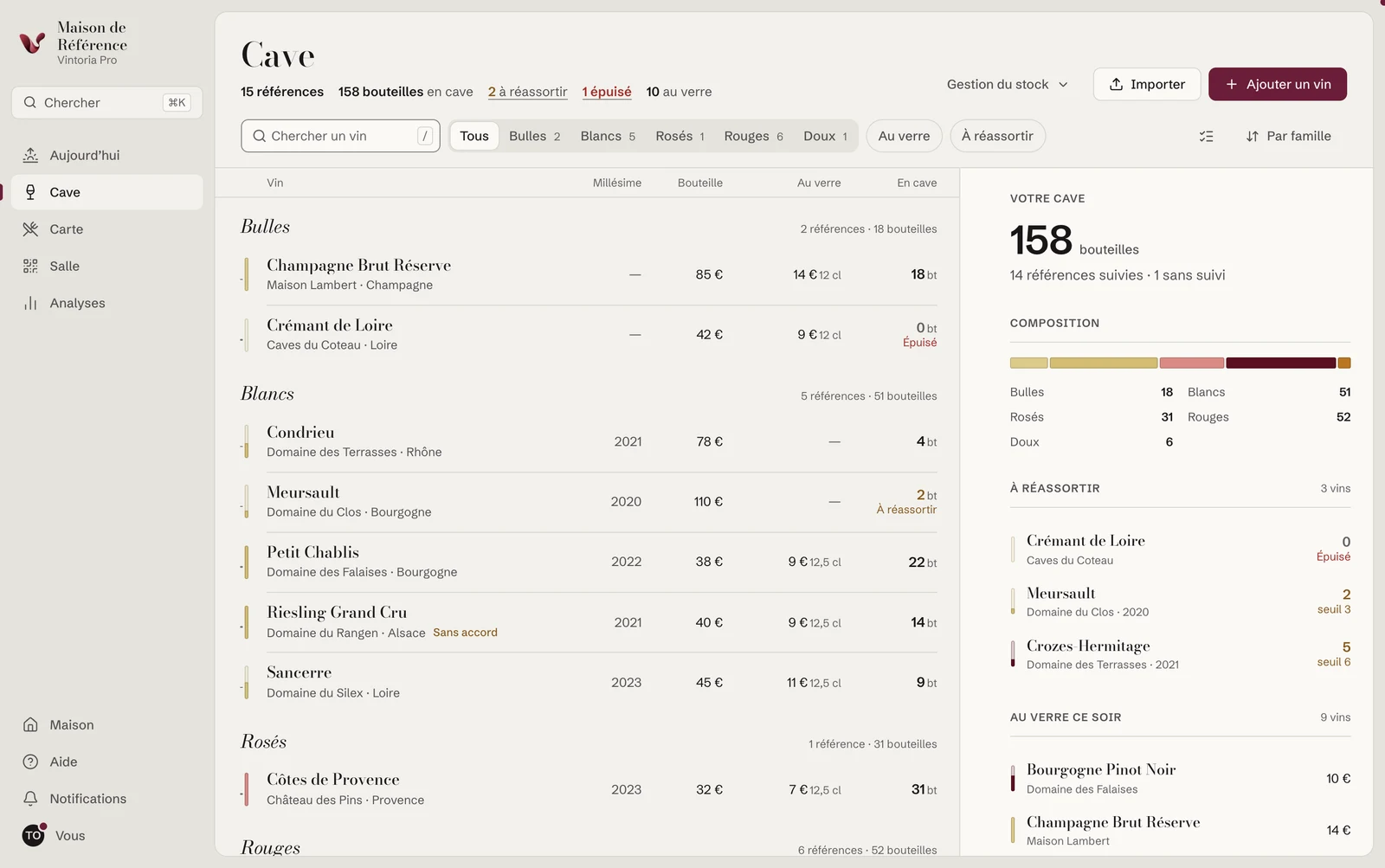
Task: Show the Rosés tab
Action: pos(680,136)
